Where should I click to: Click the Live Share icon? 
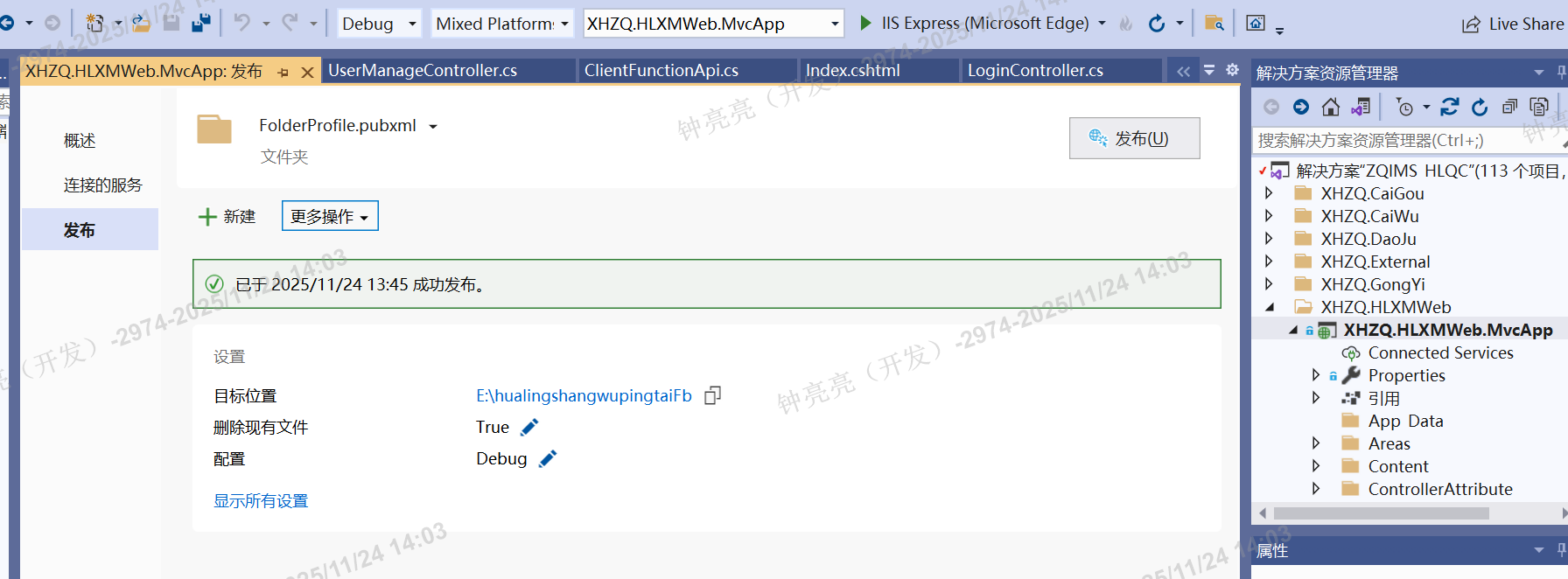[1471, 24]
